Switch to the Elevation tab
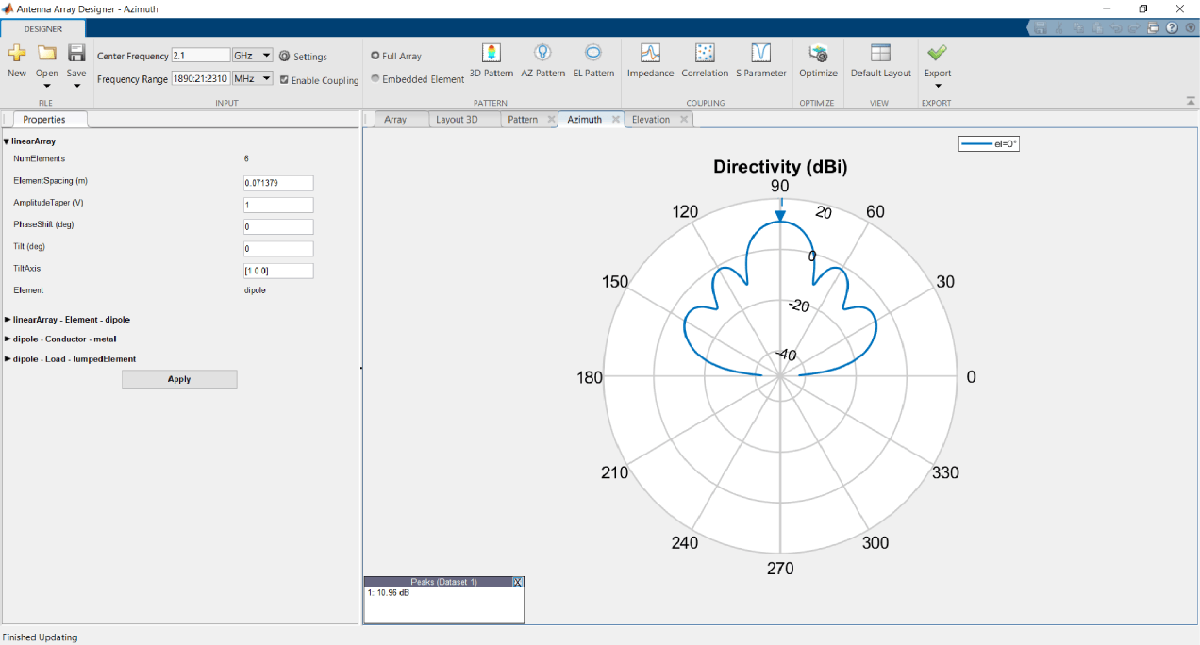Screen dimensions: 1200x645 651,119
